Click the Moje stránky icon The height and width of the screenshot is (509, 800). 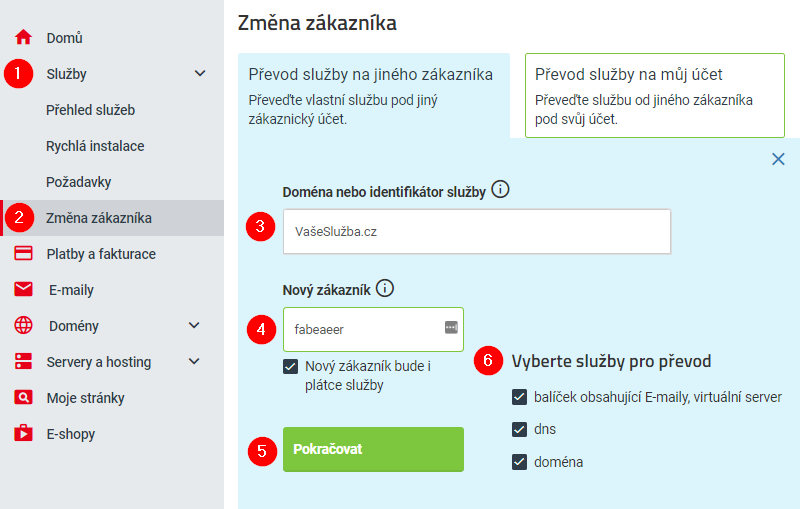click(24, 398)
